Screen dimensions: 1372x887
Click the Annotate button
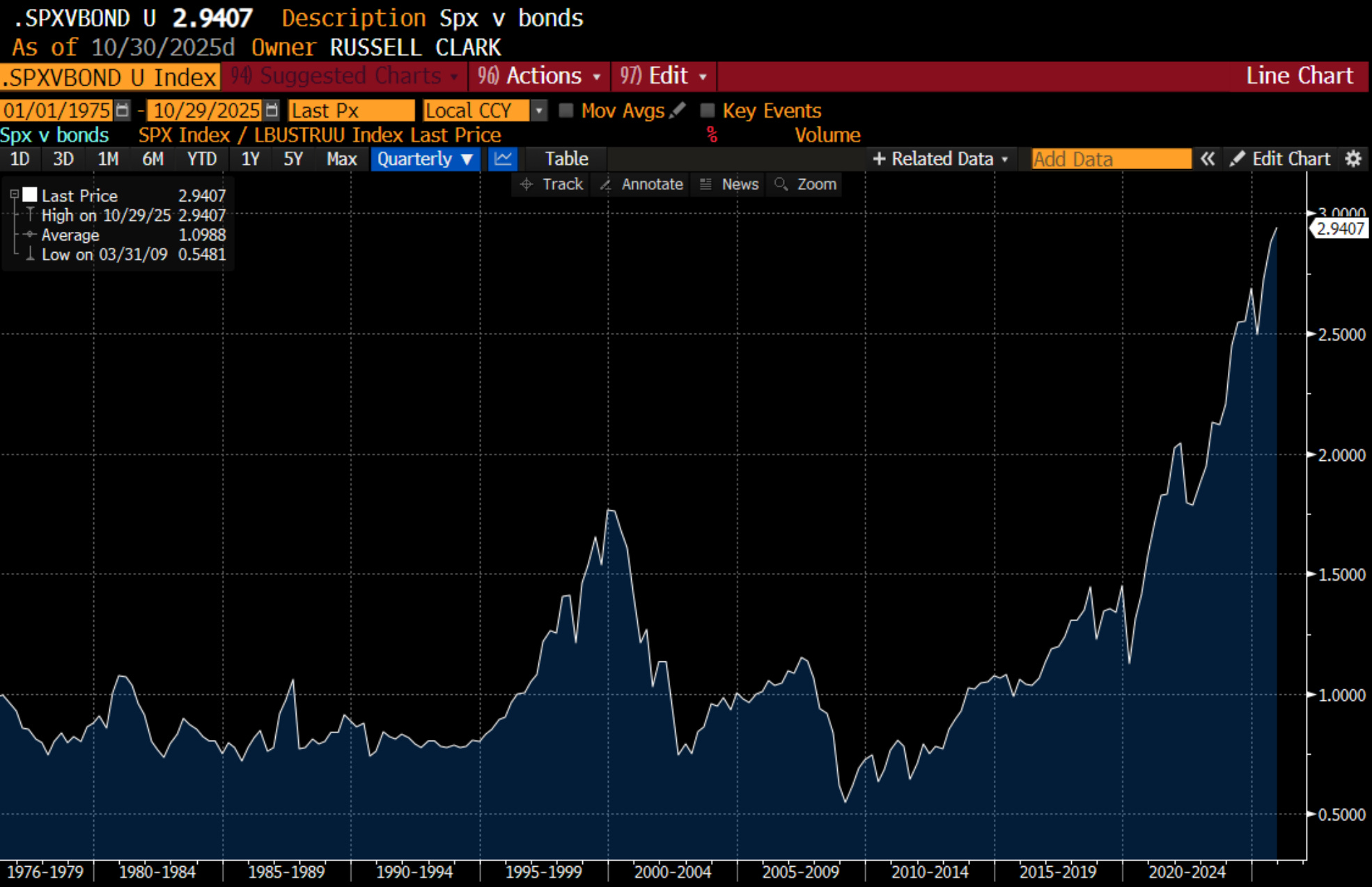(x=642, y=184)
